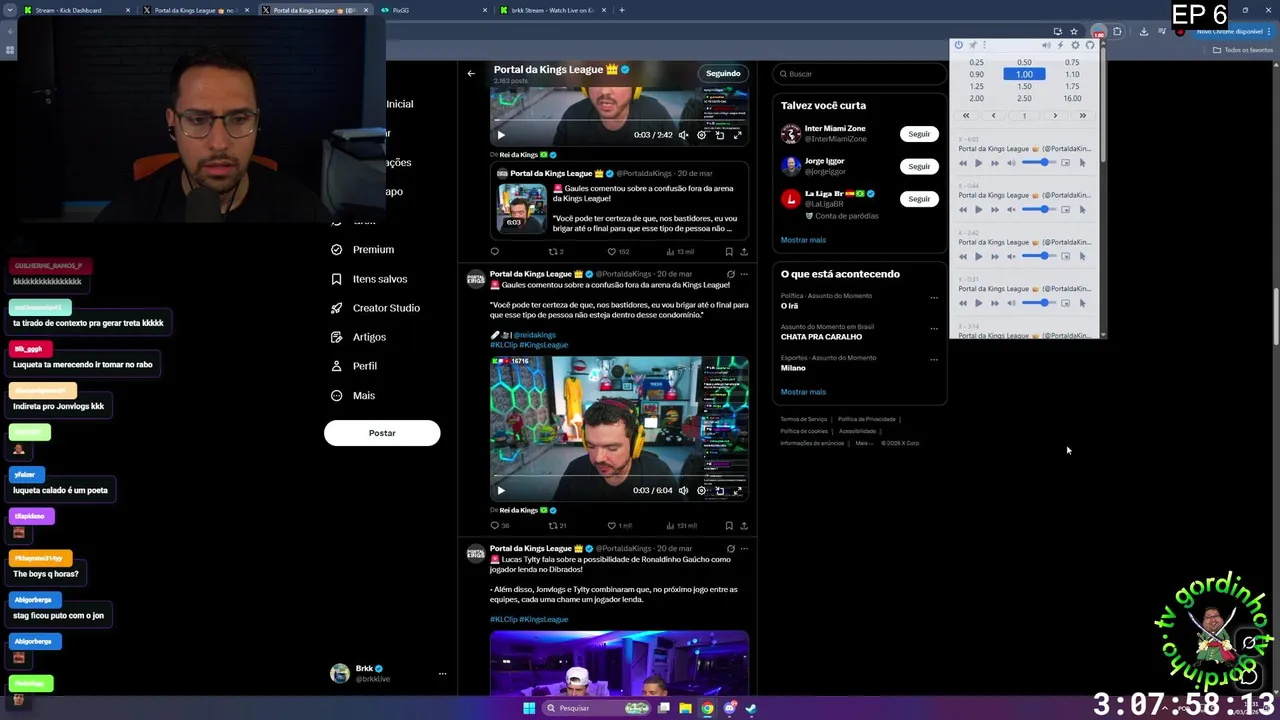Viewport: 1280px width, 720px height.
Task: Switch to the PixGG browser tab
Action: coord(431,10)
